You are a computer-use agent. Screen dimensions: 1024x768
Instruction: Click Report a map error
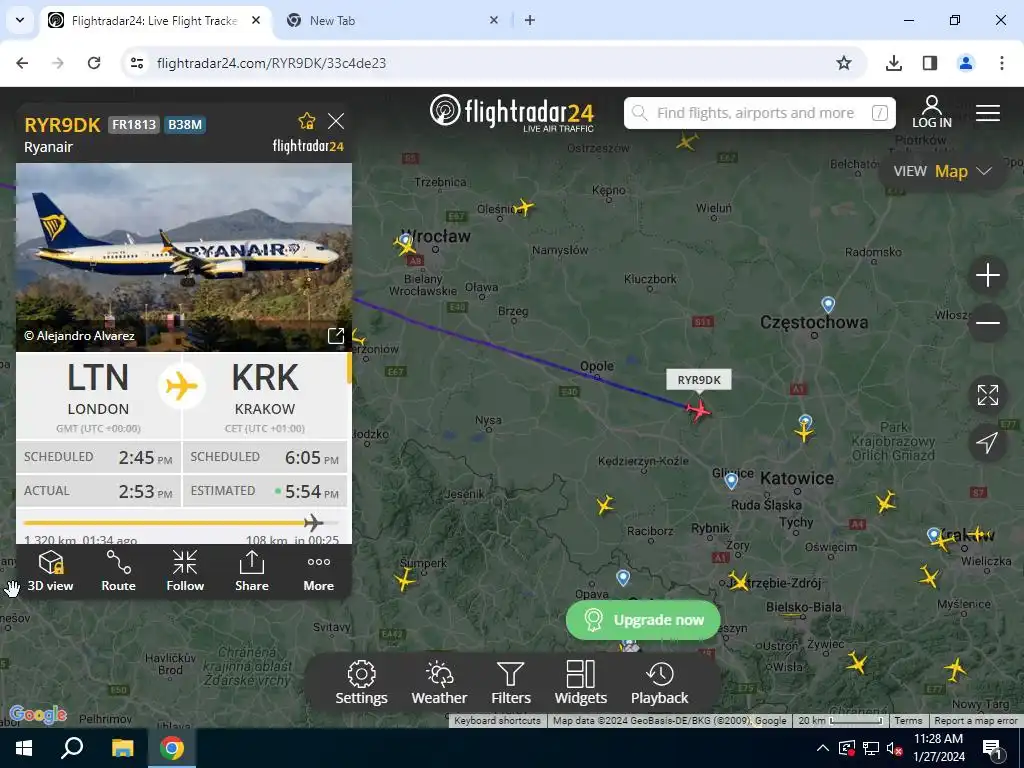click(976, 721)
